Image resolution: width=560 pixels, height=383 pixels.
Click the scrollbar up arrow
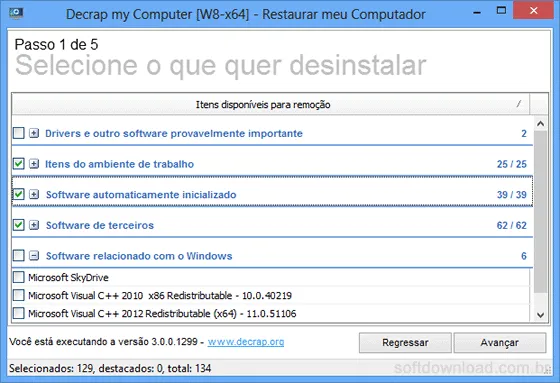pyautogui.click(x=540, y=124)
